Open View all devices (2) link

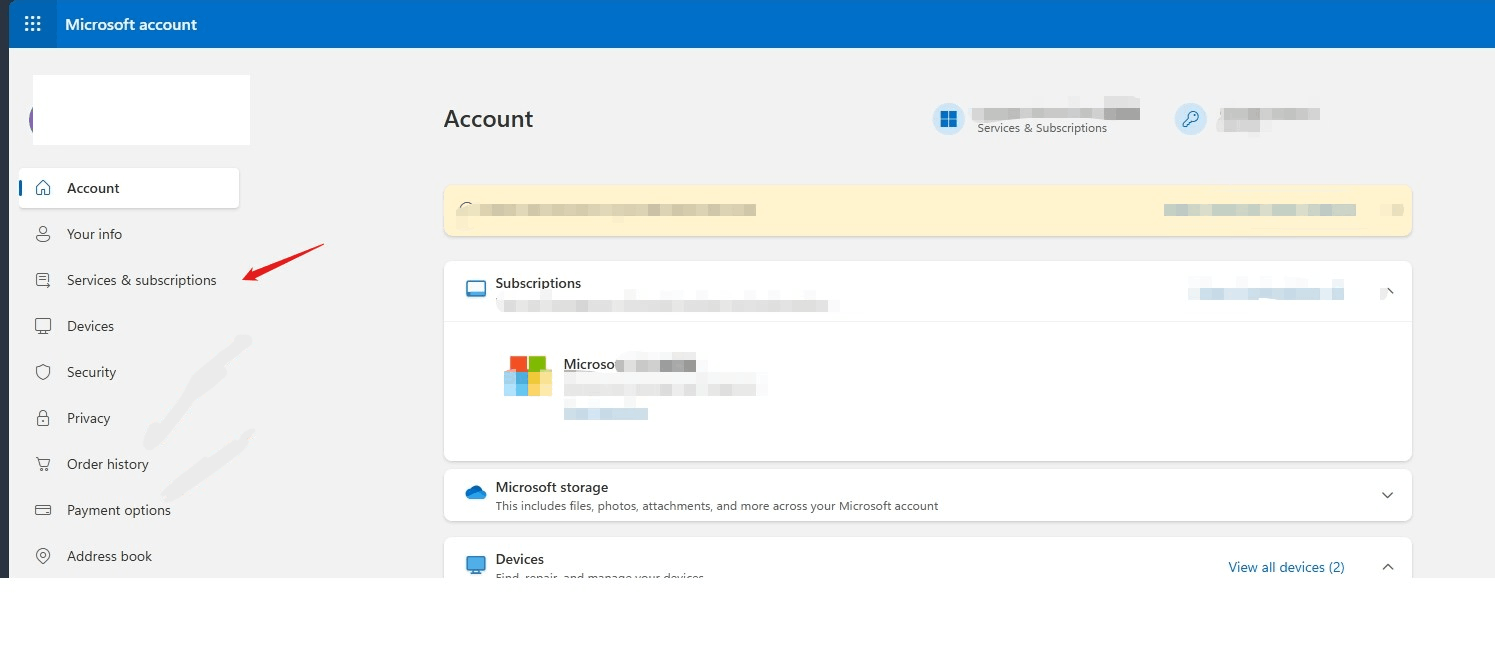(x=1286, y=567)
